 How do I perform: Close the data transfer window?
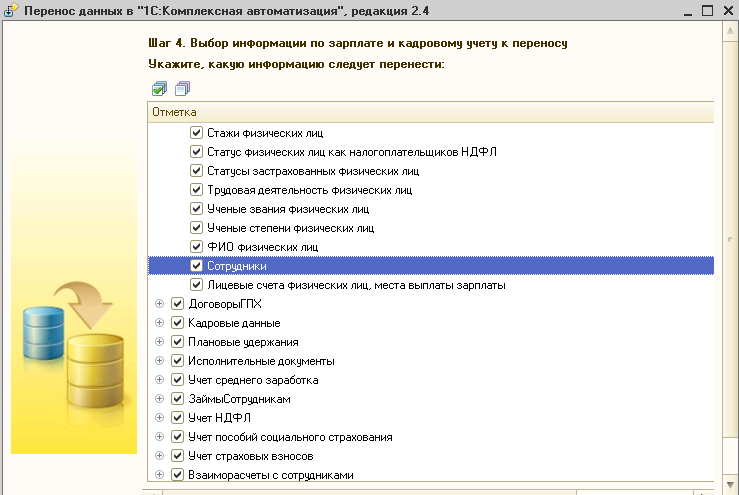[728, 10]
